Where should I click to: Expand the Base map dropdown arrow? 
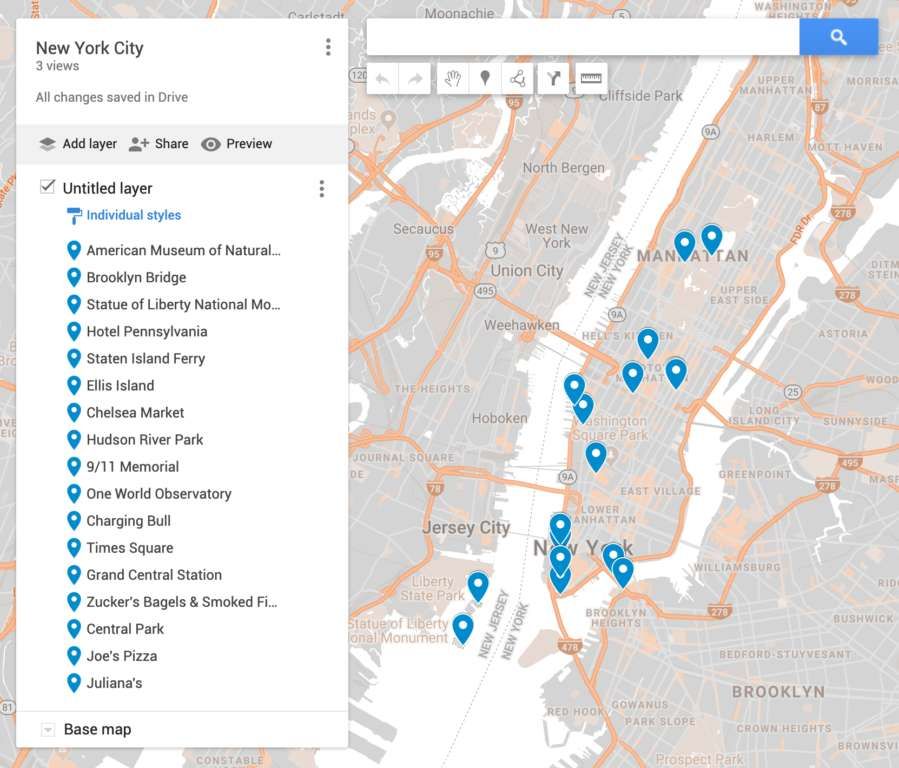(x=48, y=730)
